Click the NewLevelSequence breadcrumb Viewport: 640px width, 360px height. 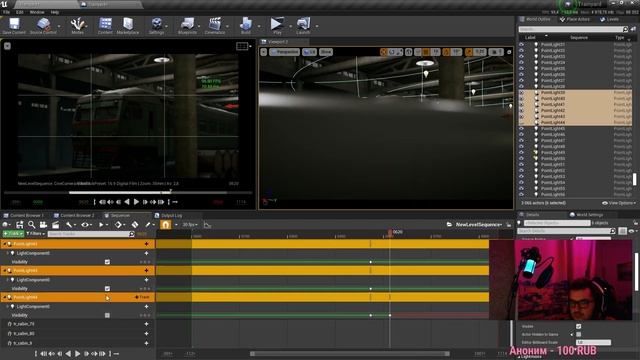coord(478,224)
